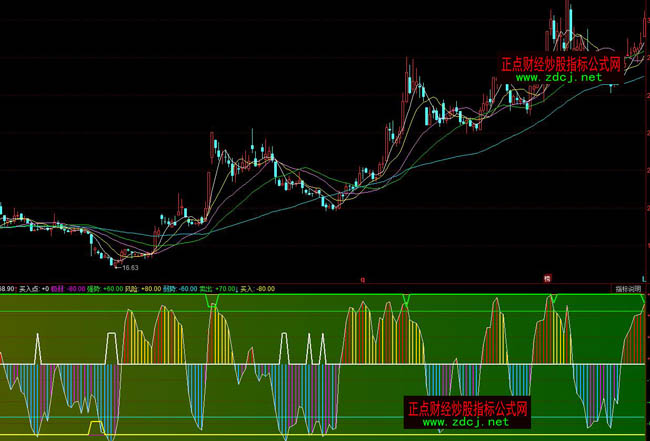This screenshot has height=441, width=650.
Task: Select the 买入 -80.00 indicator value
Action: [257, 288]
